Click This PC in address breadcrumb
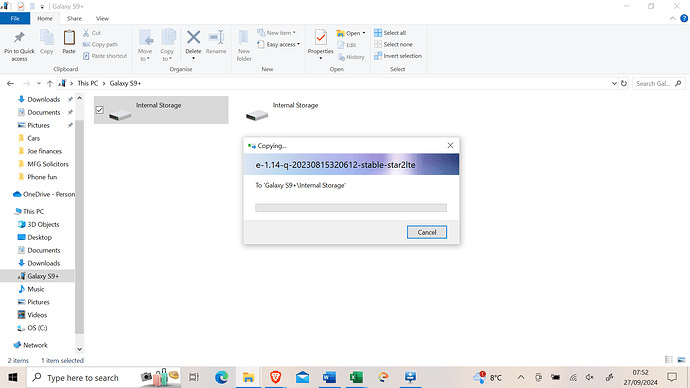This screenshot has width=690, height=388. click(x=88, y=83)
